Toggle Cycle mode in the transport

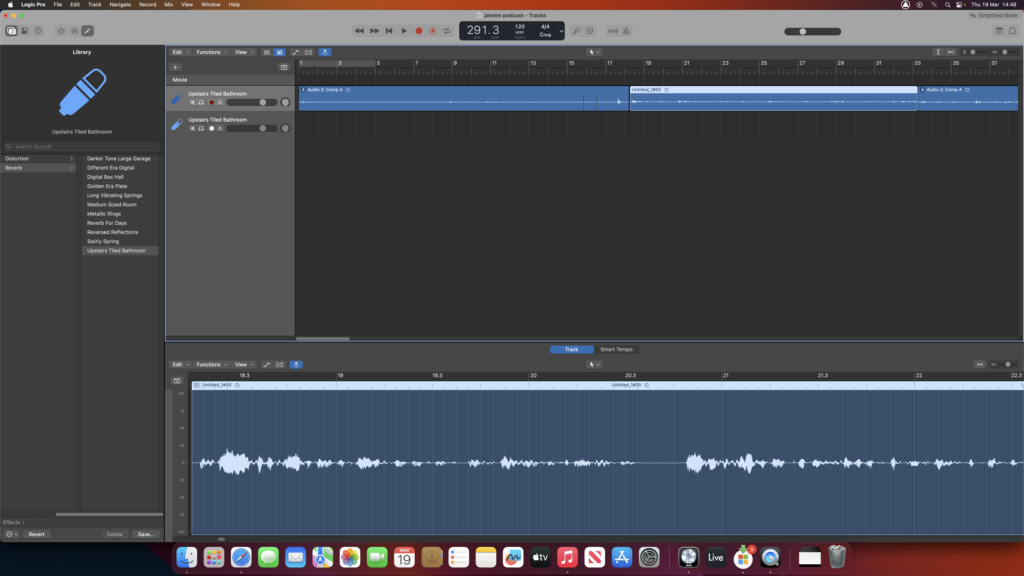(447, 31)
